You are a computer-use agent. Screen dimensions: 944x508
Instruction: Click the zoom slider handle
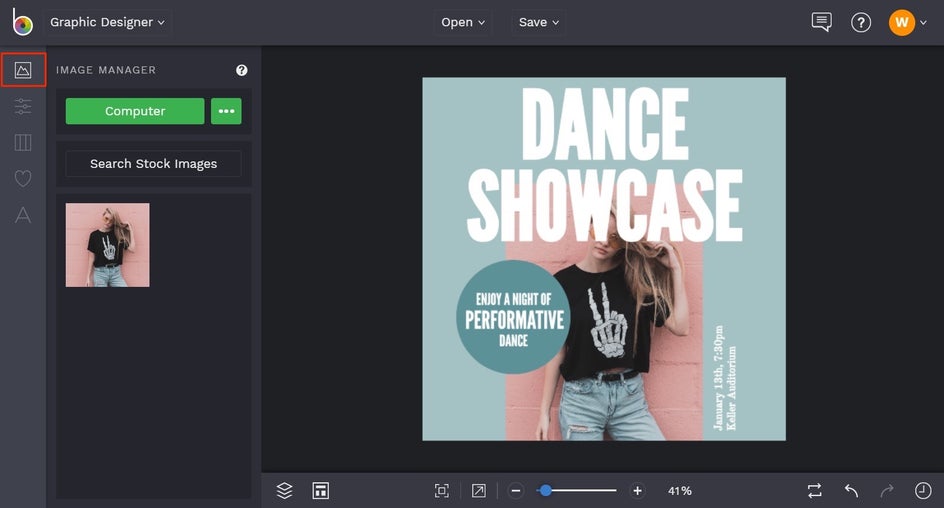546,490
